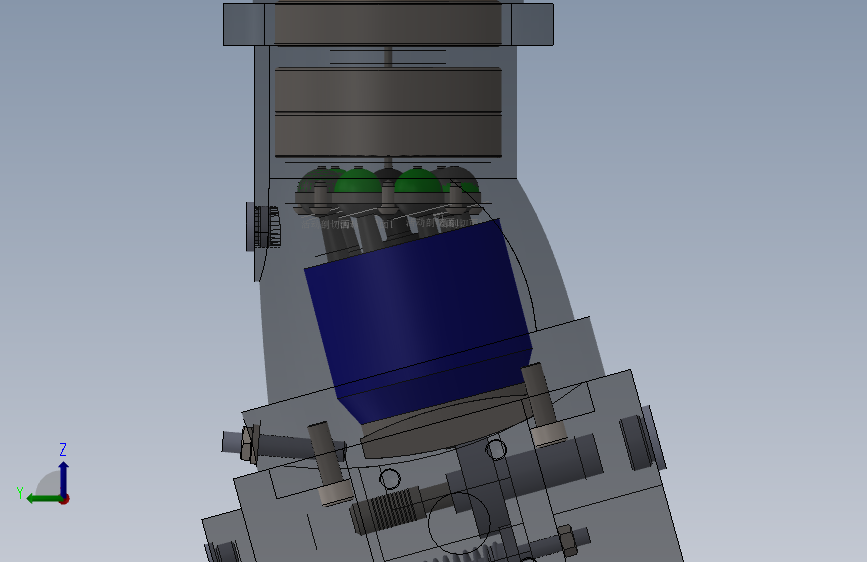Select the tan disc beneath the blue cylinder
This screenshot has width=867, height=562.
pos(446,424)
